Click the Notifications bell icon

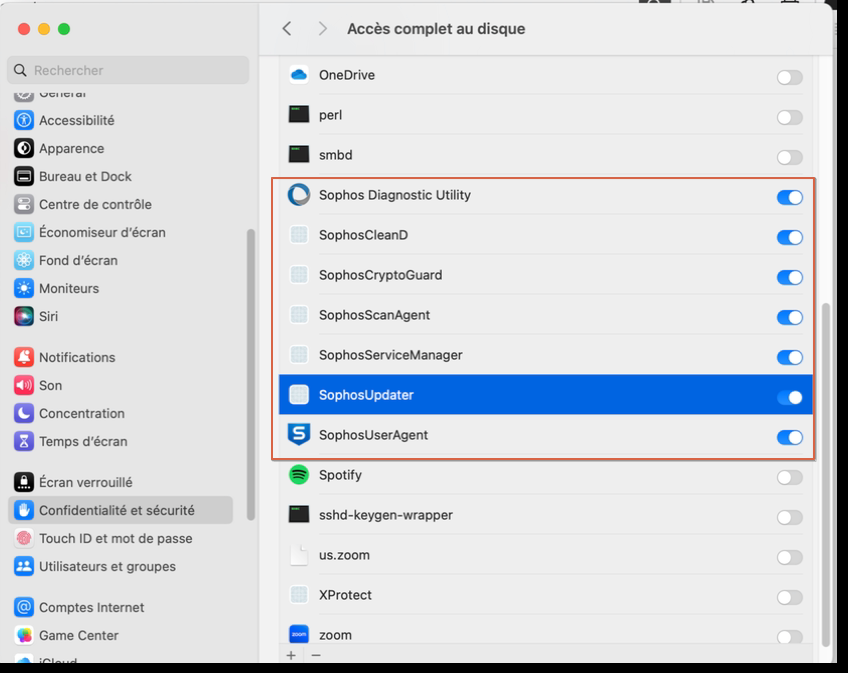pos(24,357)
